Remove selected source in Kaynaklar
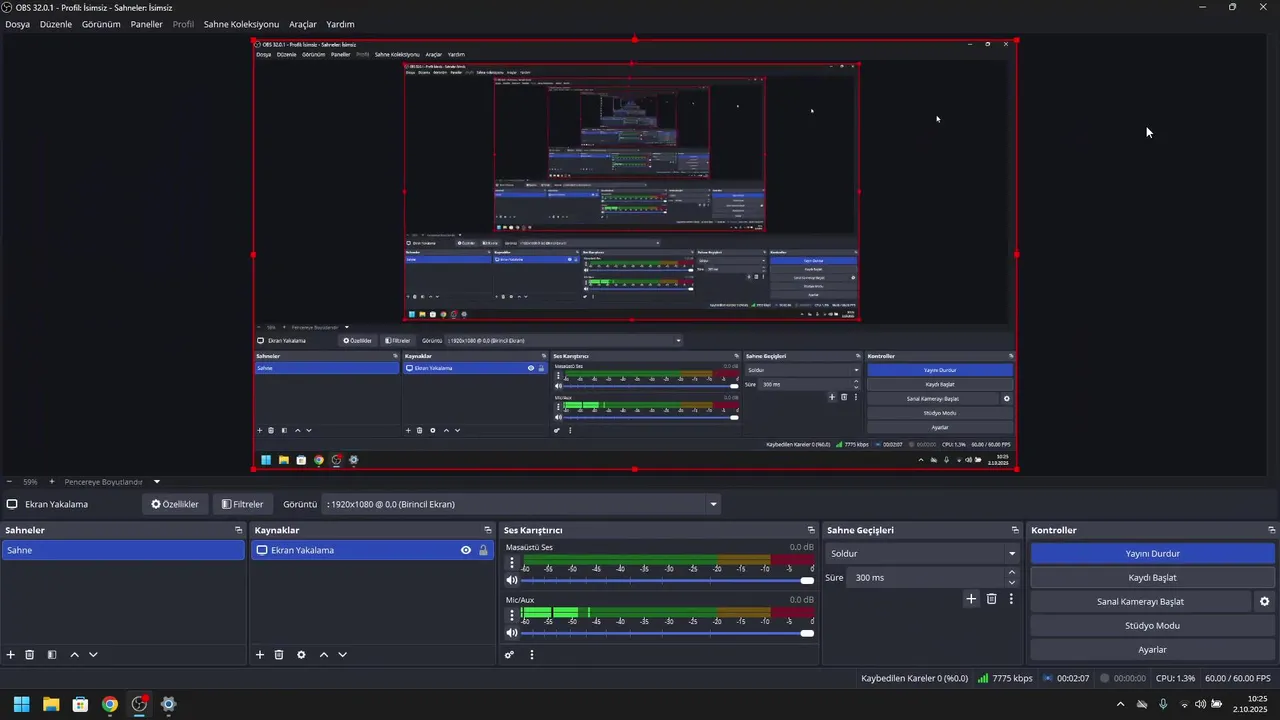 pyautogui.click(x=279, y=655)
